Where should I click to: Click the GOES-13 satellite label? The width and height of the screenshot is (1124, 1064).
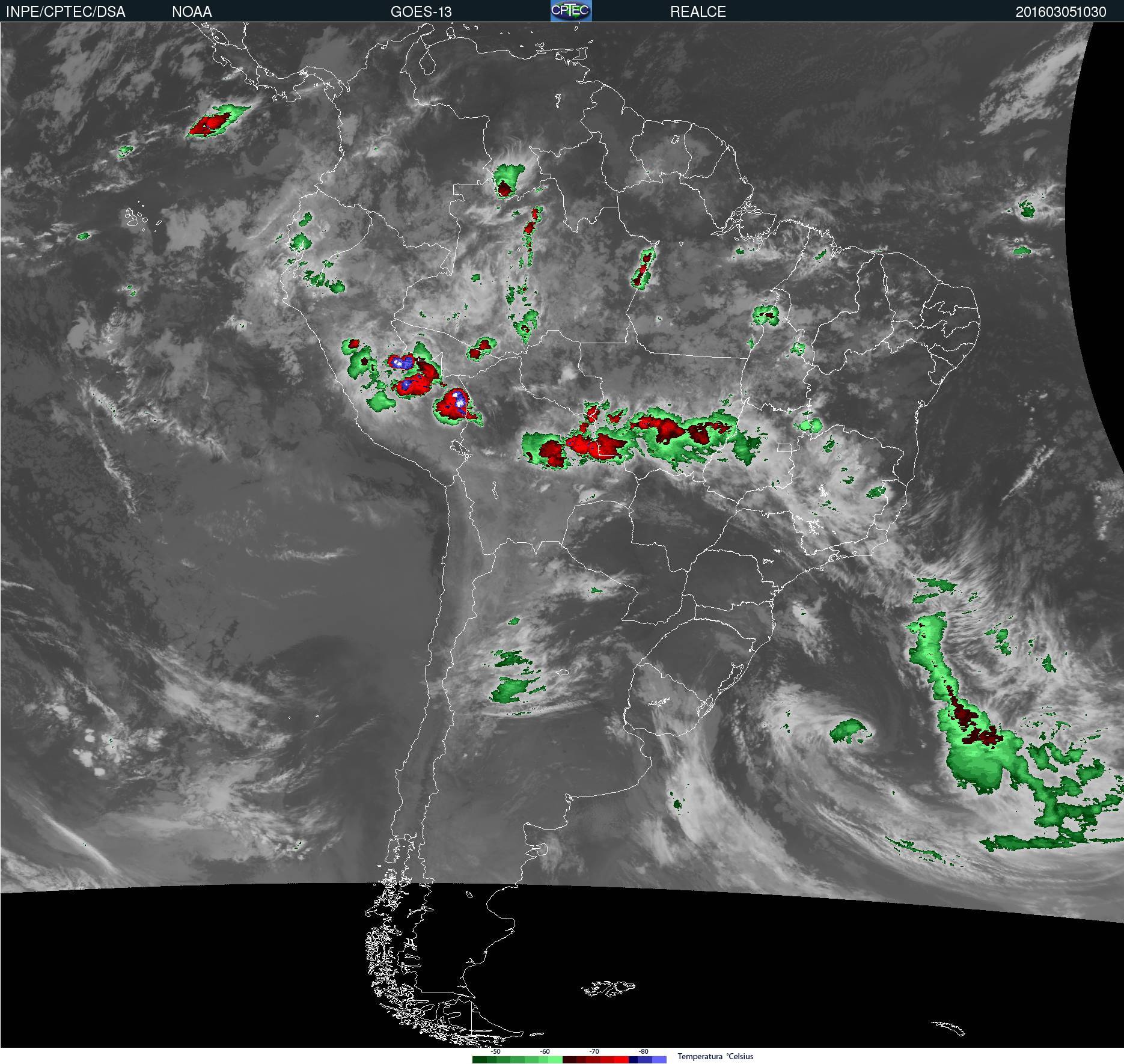(421, 11)
